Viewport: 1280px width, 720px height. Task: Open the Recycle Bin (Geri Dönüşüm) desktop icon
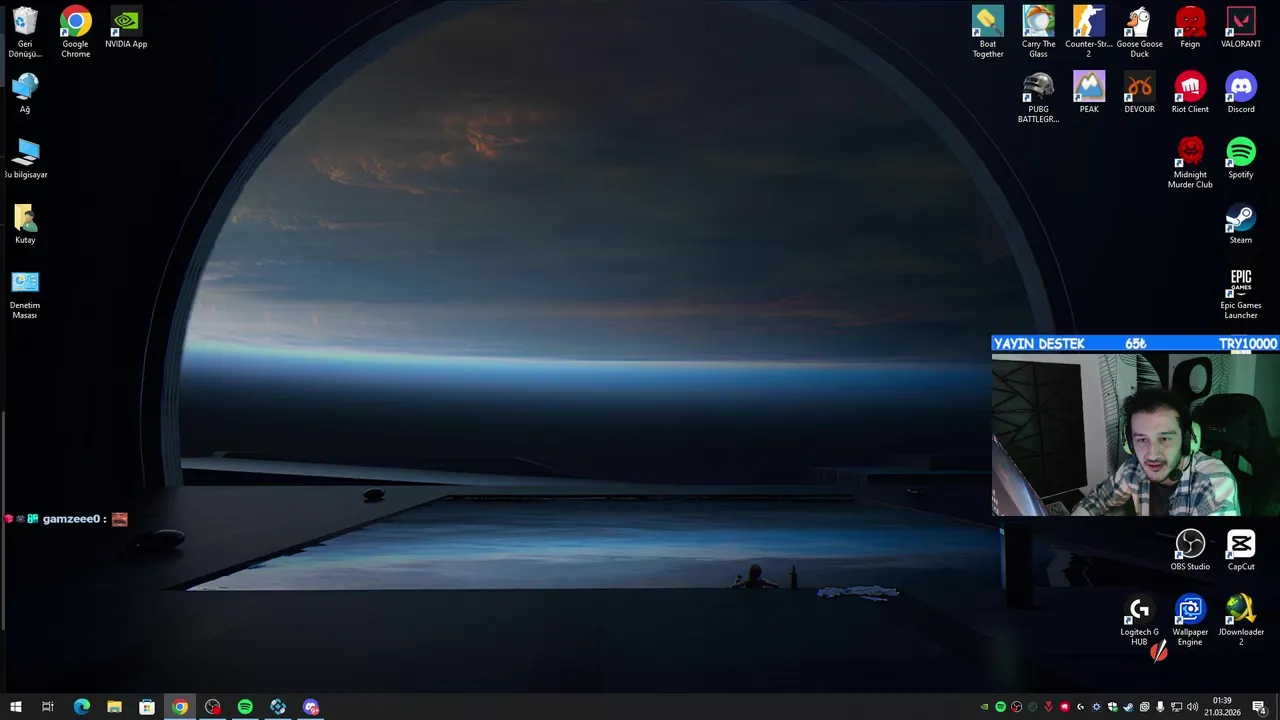tap(25, 32)
